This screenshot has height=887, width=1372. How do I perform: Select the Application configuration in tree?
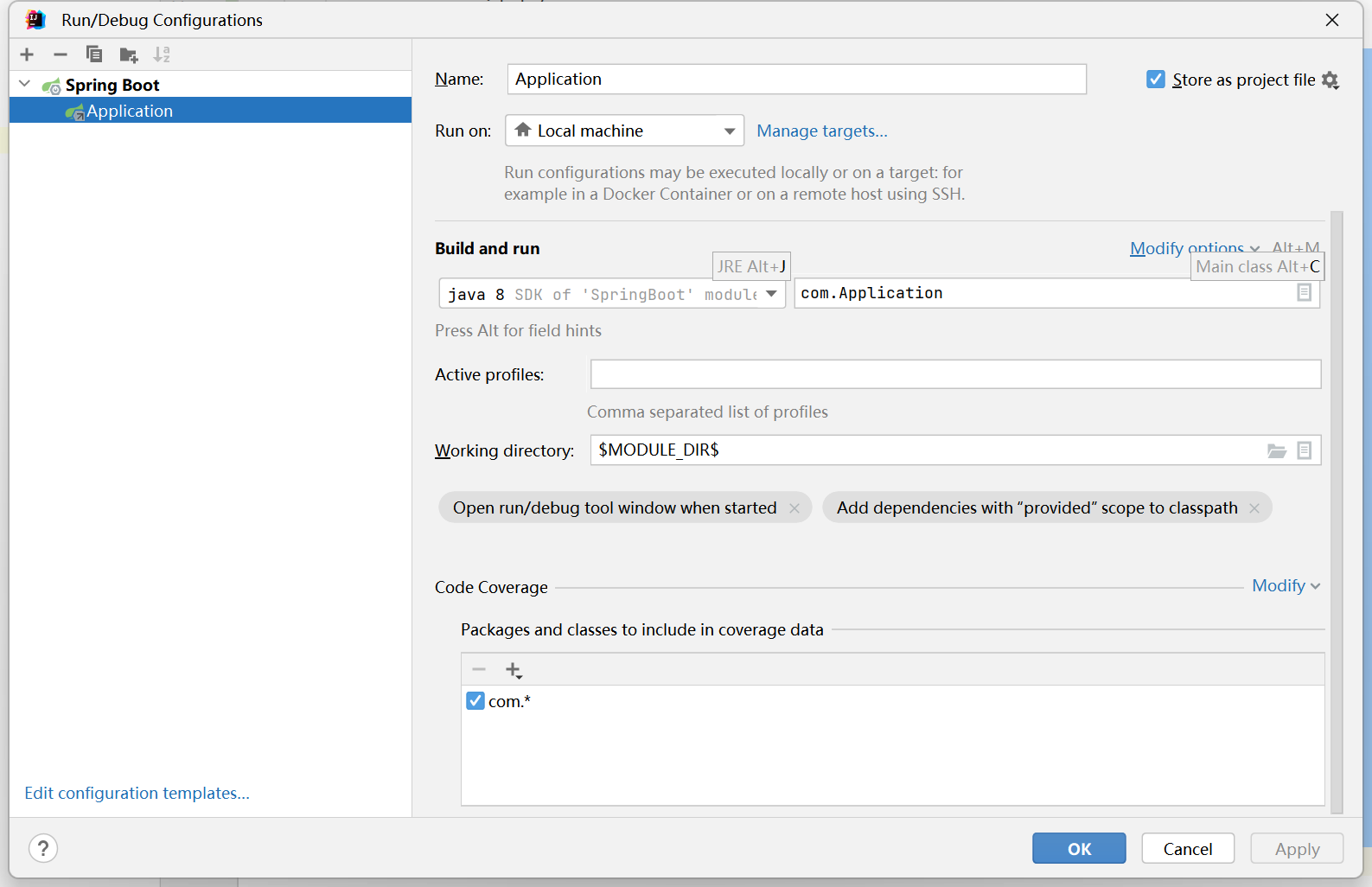coord(210,110)
